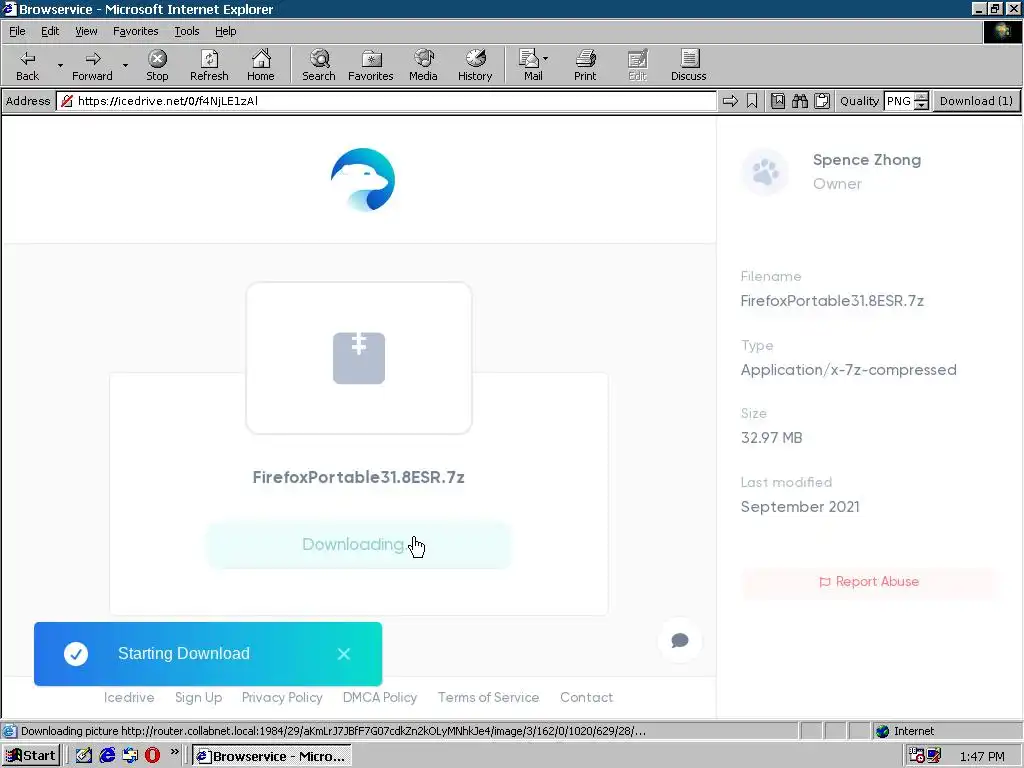Open the Terms of Service footer link
Image resolution: width=1024 pixels, height=768 pixels.
click(488, 697)
